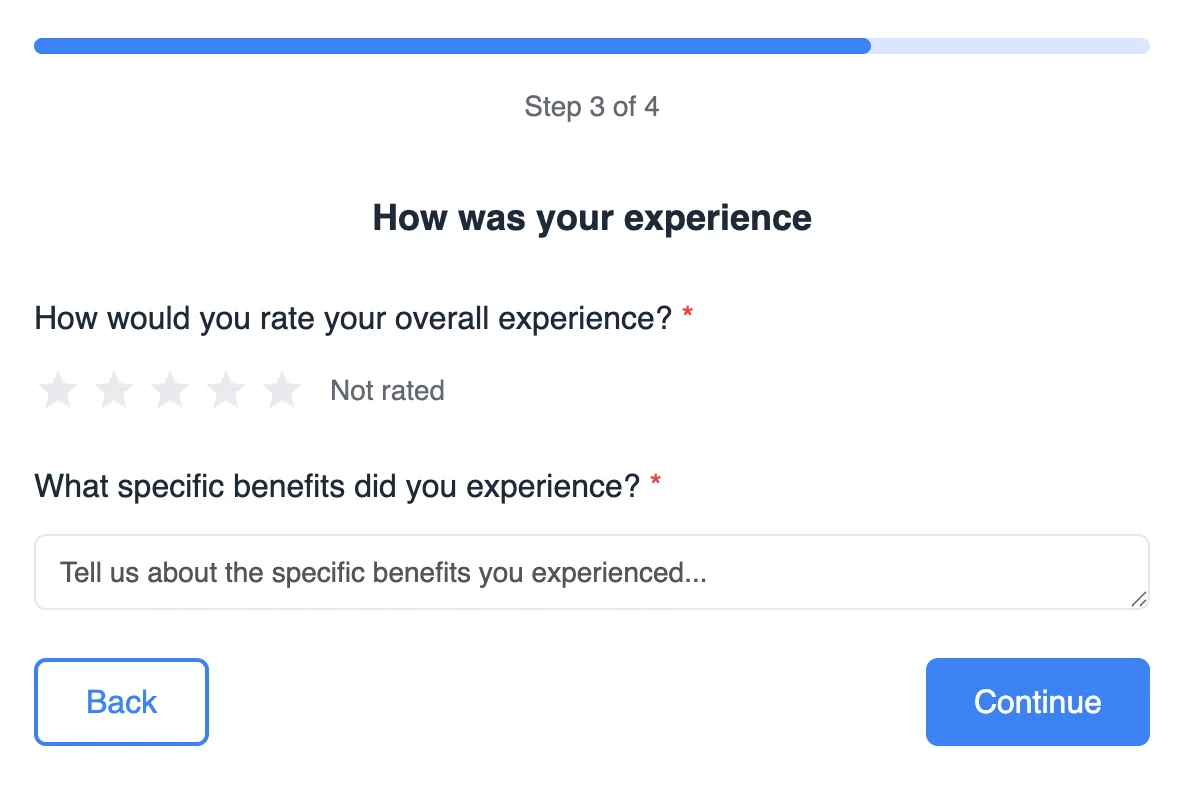This screenshot has width=1186, height=786.
Task: Click the "How was your experience" heading
Action: [x=592, y=218]
